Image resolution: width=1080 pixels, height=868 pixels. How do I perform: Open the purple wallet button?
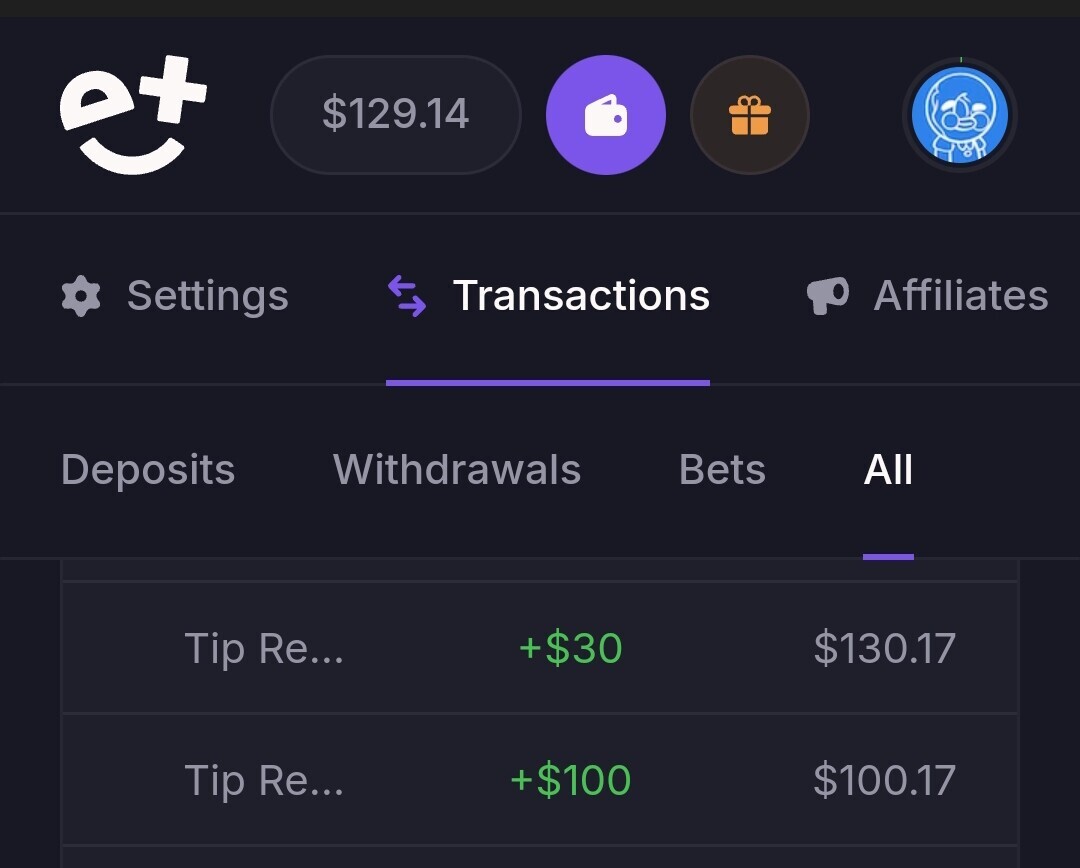click(x=605, y=114)
